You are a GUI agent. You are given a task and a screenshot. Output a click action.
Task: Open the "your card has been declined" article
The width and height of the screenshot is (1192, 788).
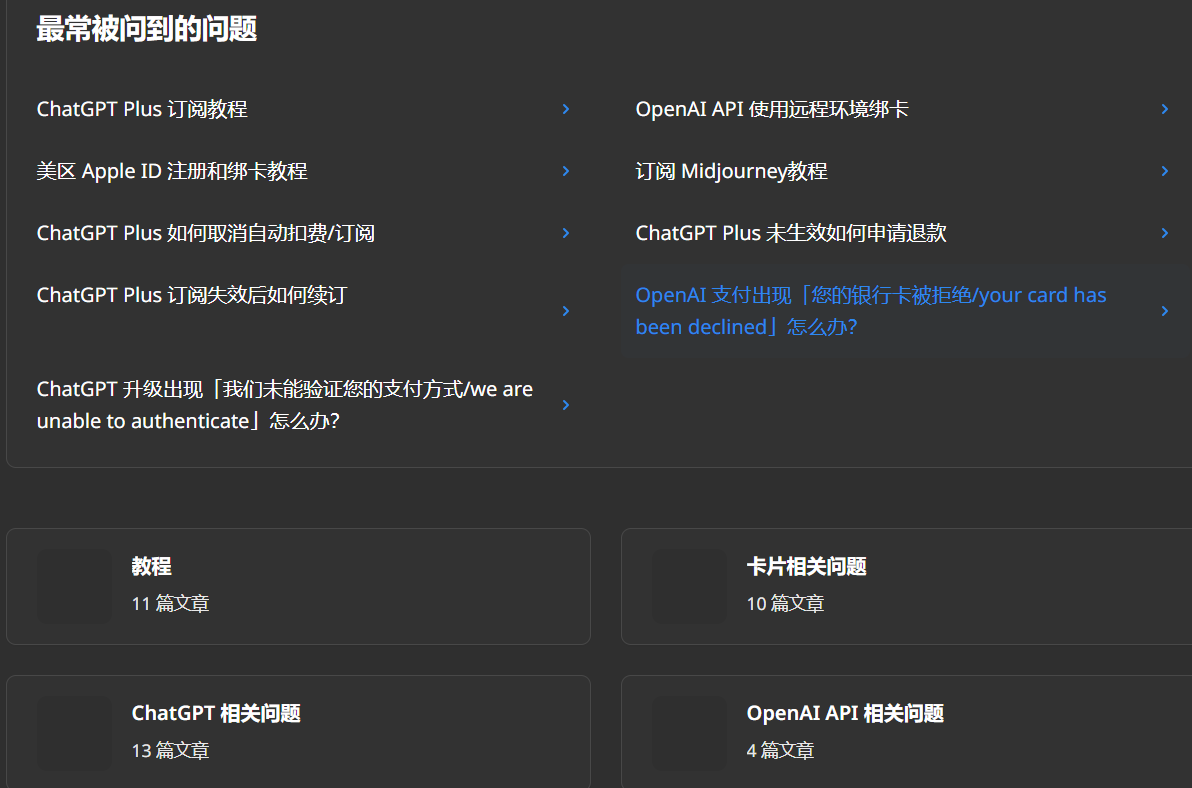point(871,311)
